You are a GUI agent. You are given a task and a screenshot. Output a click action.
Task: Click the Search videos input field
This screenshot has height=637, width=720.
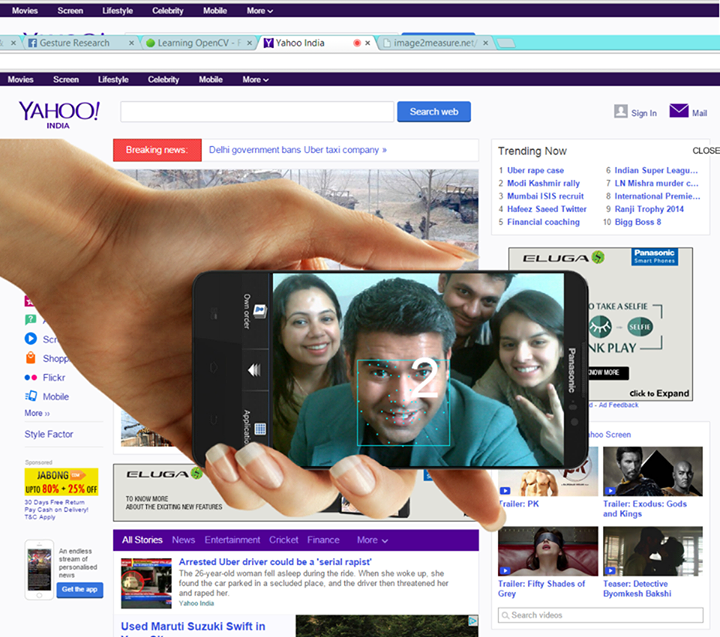coord(601,615)
